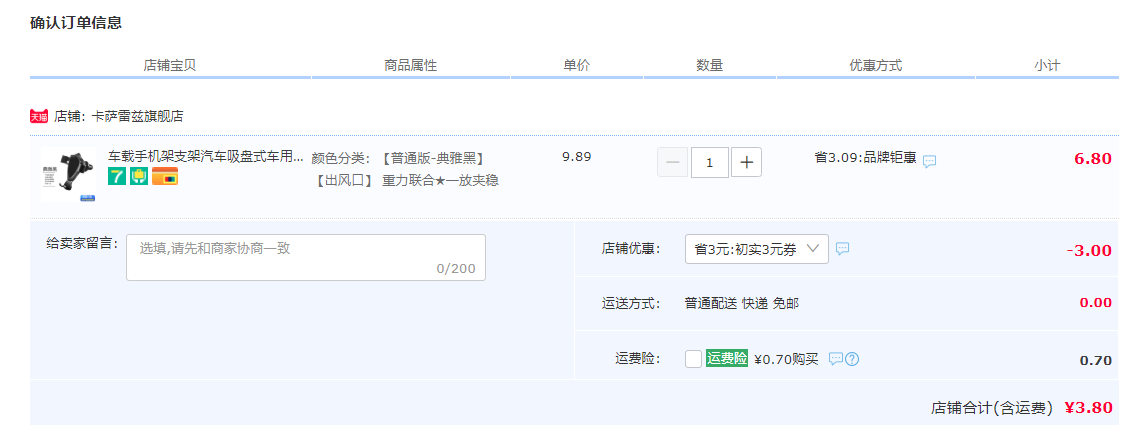Open the store link 卡萨雷兹旗舰店
1143x425 pixels.
pos(138,116)
